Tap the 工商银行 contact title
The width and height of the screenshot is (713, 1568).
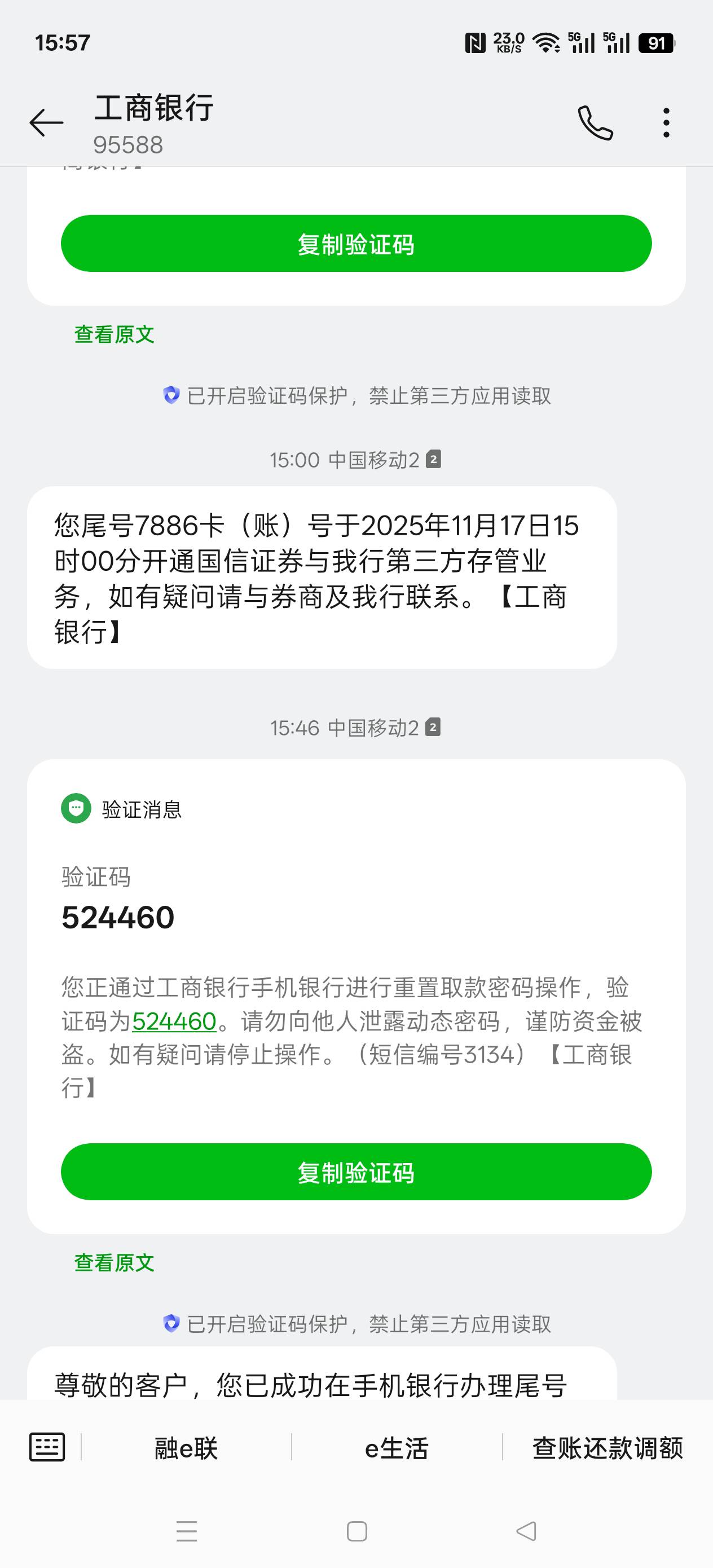pos(154,108)
